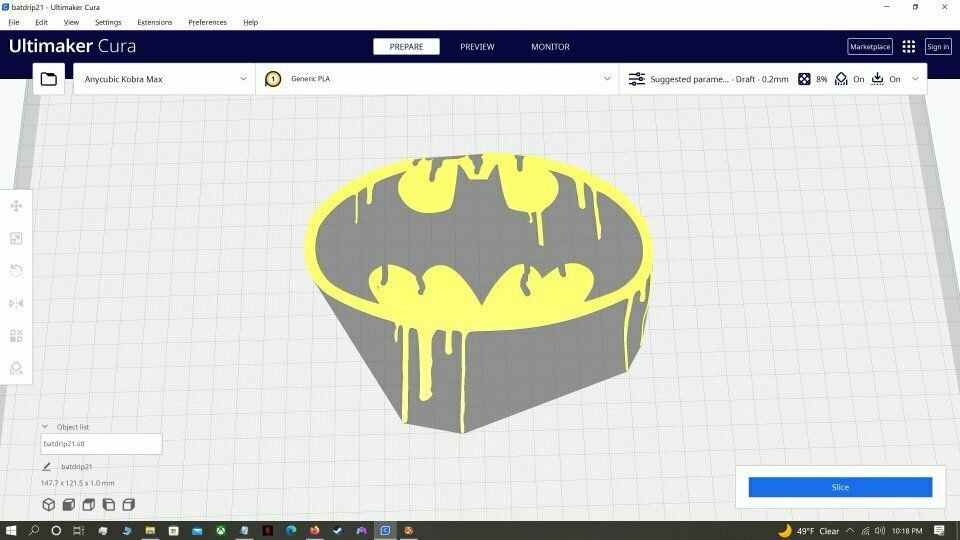Open notification center in system tray

coord(939,530)
